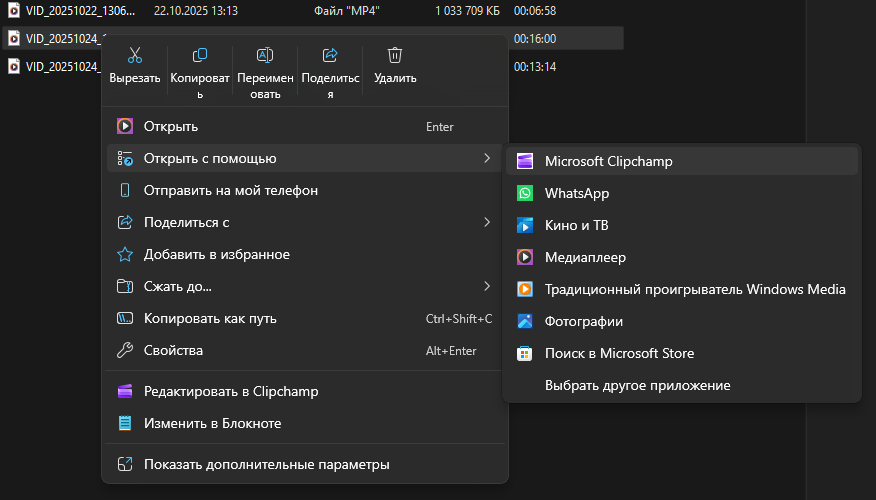Select Редактировать в Clipchamp
Screen dimensions: 876x500
pos(304,391)
